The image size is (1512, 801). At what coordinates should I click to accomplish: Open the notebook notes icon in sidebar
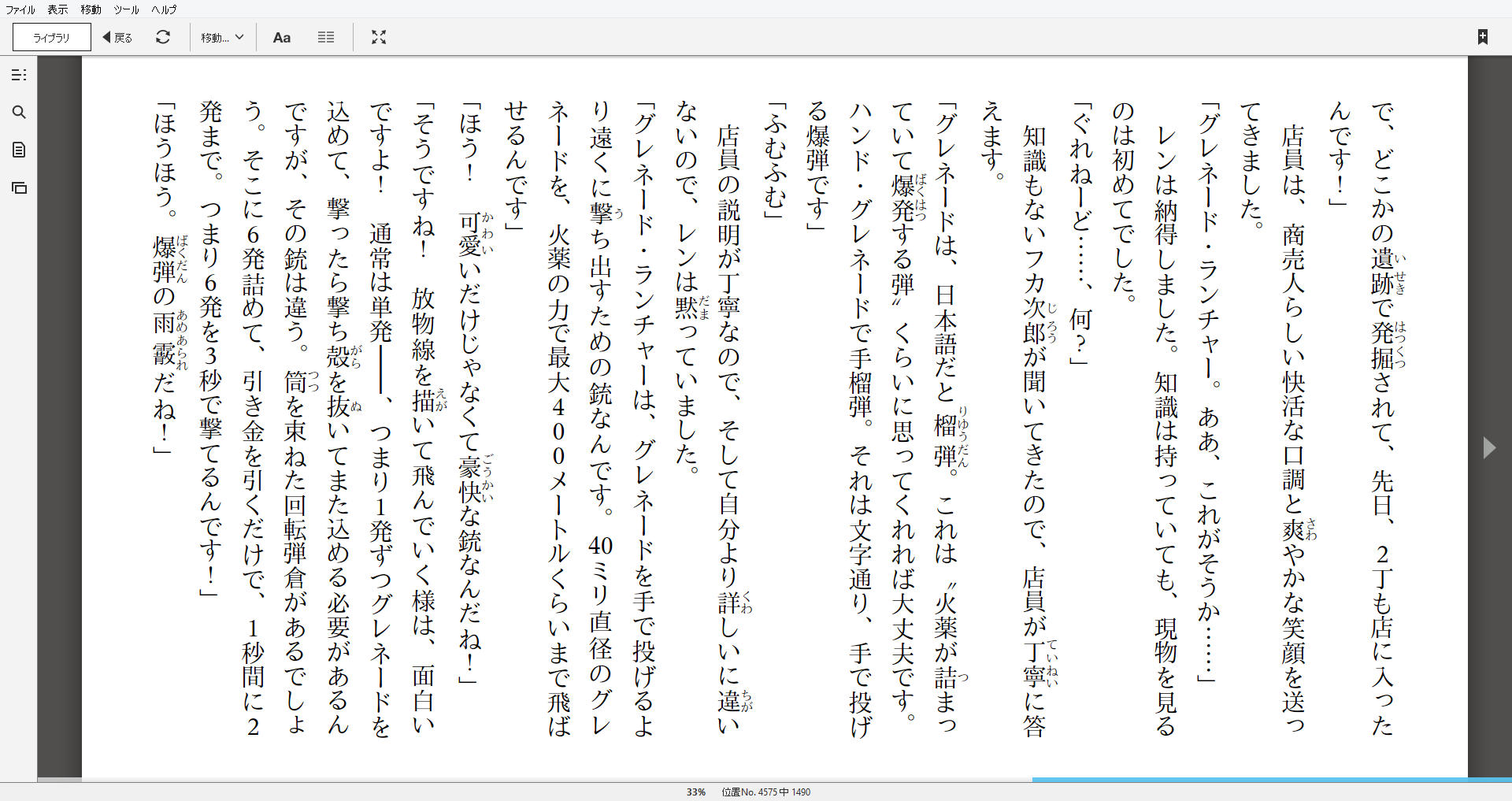point(19,150)
